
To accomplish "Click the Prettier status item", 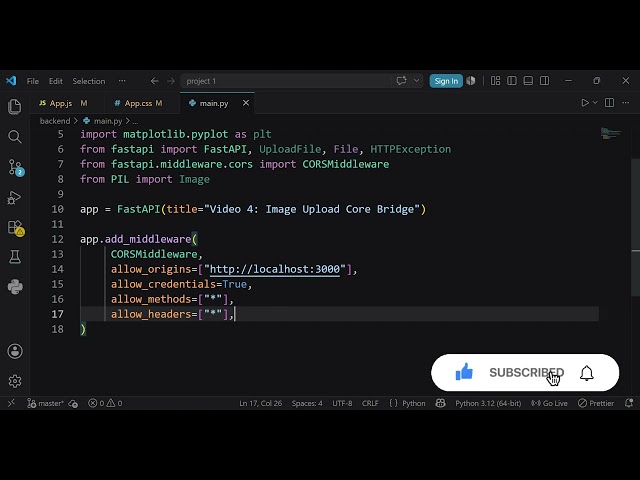I will [596, 403].
